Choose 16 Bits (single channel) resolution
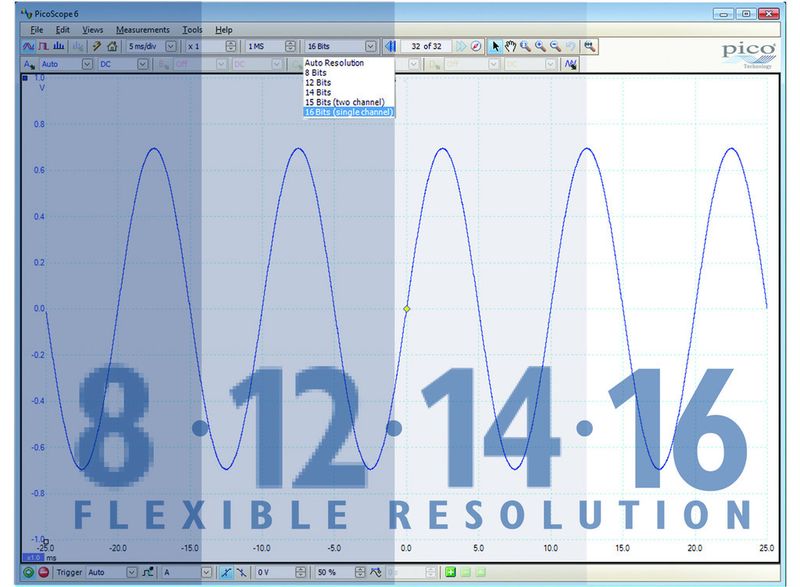Viewport: 800px width, 587px height. tap(349, 112)
